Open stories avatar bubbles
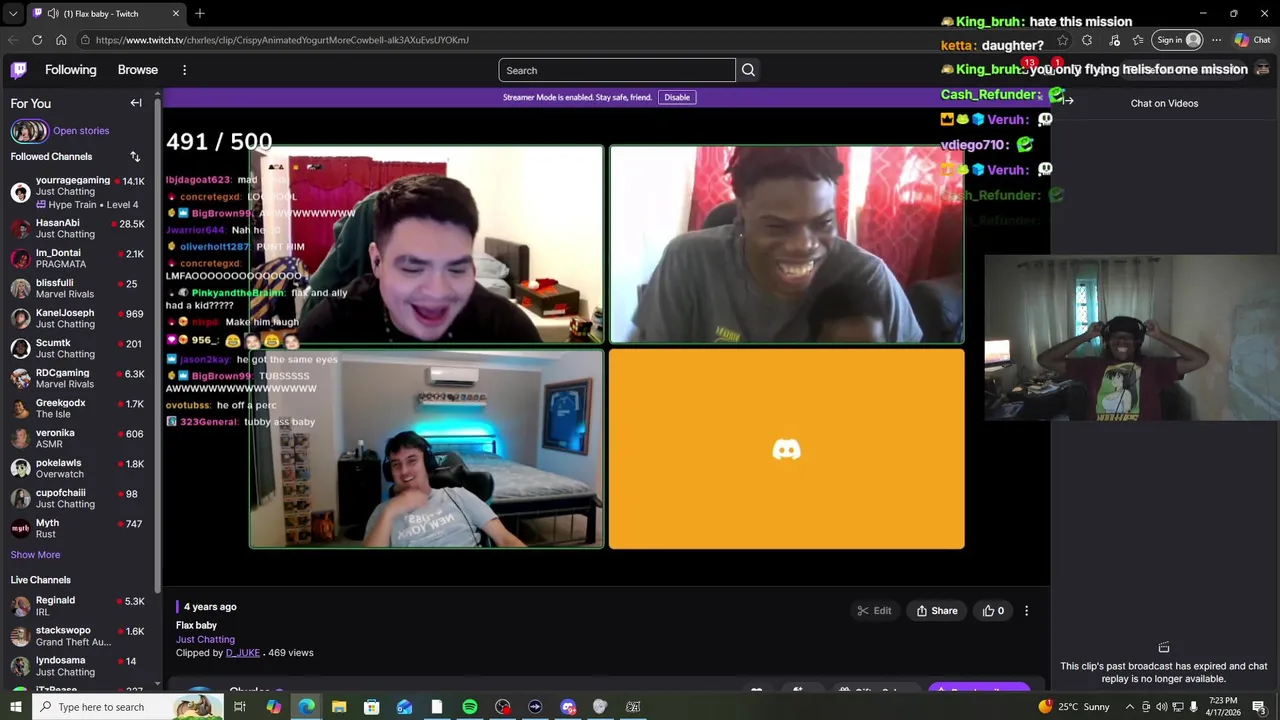 click(x=29, y=131)
